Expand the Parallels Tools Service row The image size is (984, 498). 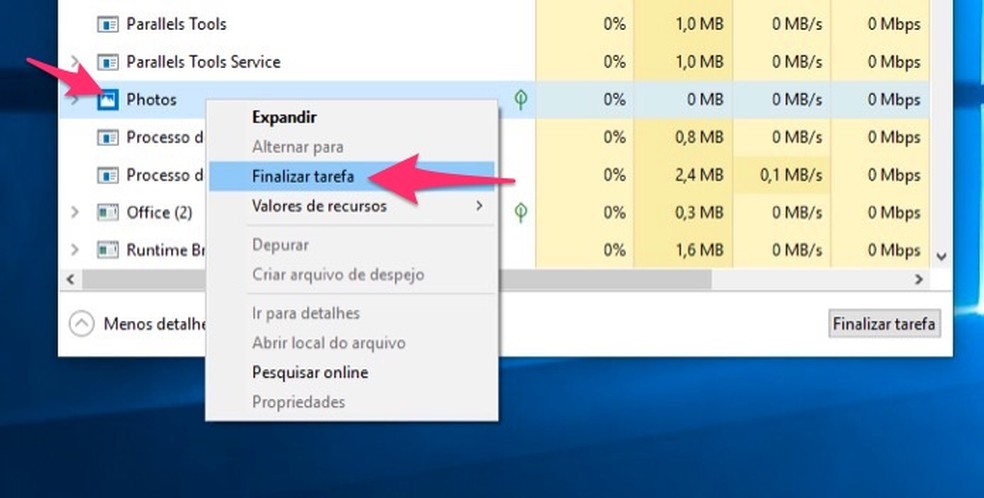point(75,61)
